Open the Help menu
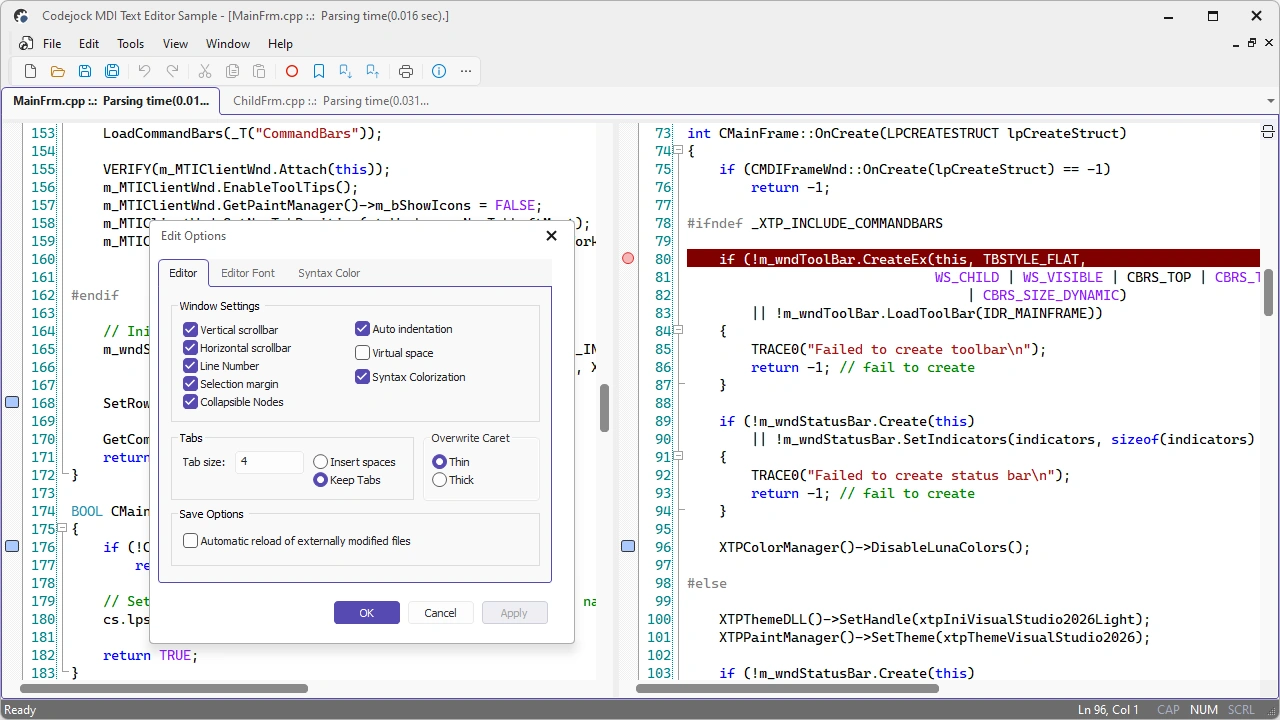Screen dimensions: 1280x720 click(281, 44)
